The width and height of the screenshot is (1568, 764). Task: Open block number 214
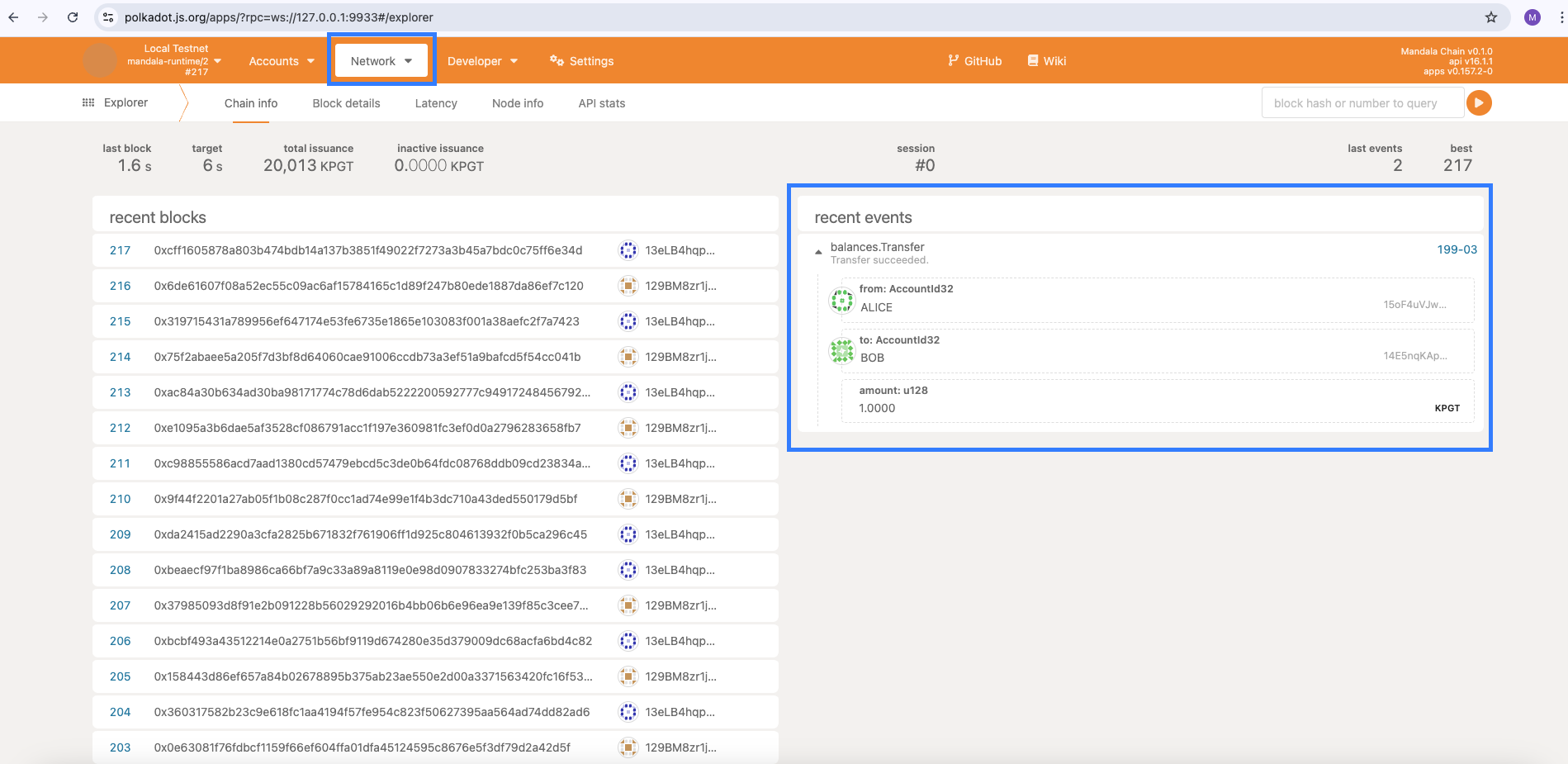tap(121, 357)
